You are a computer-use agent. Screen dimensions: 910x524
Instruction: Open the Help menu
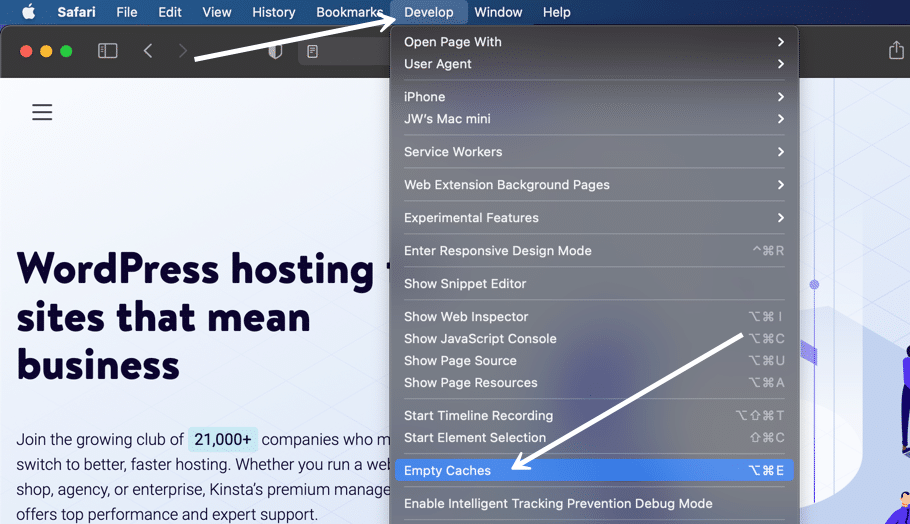point(557,12)
